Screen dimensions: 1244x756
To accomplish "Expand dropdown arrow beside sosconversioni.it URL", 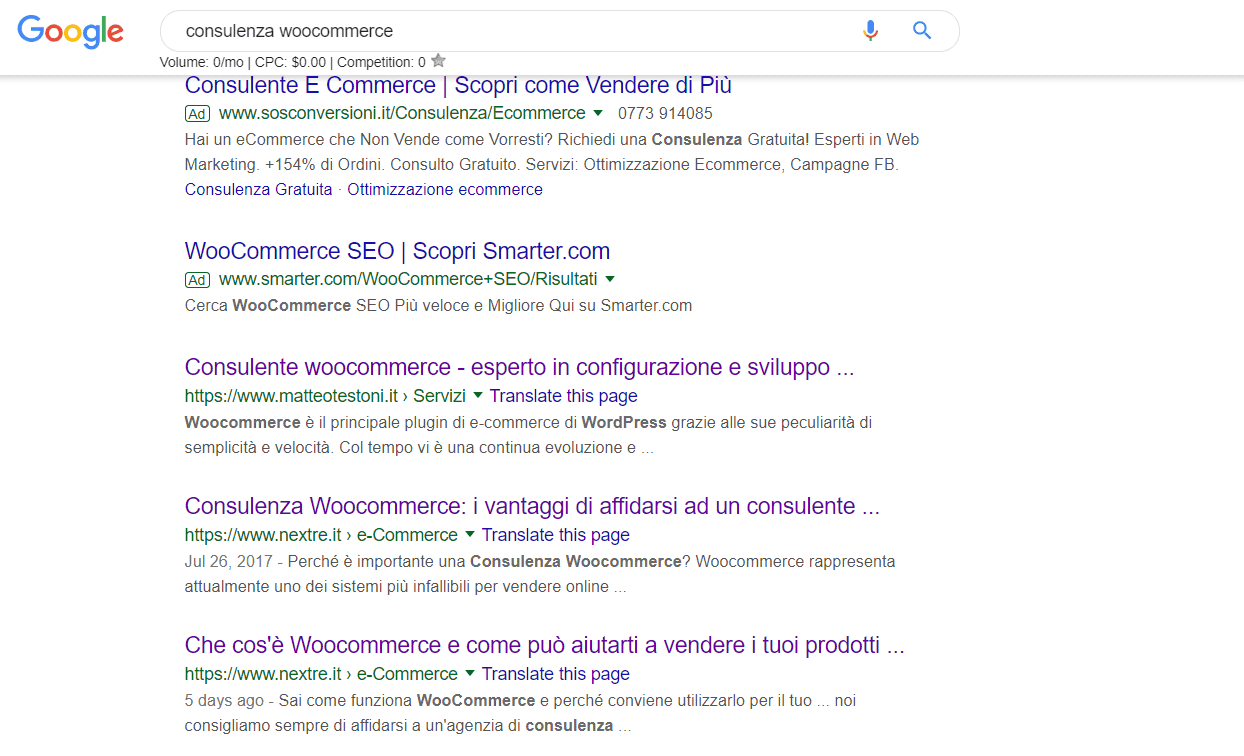I will pos(598,113).
